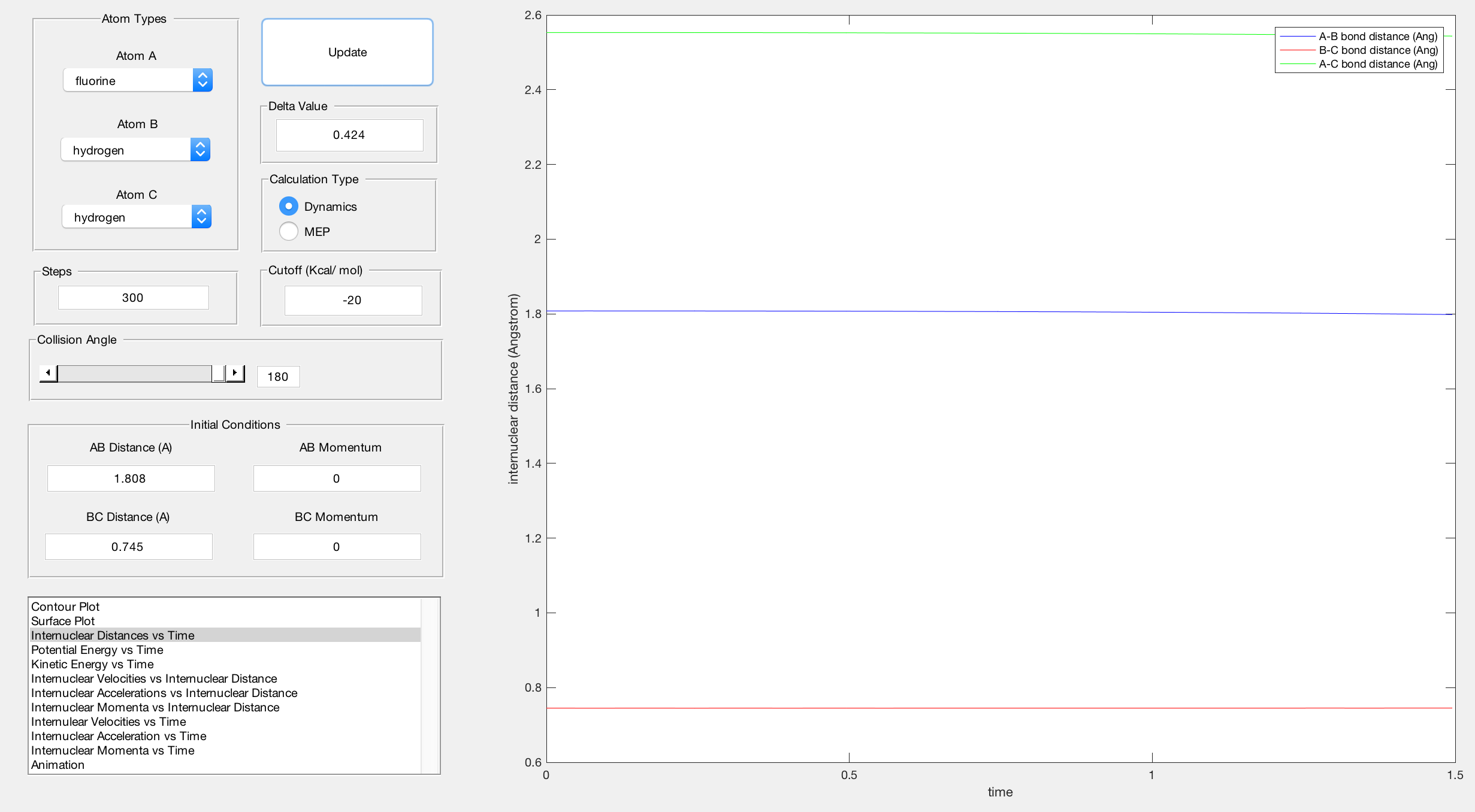Select Kinetic Energy vs Time entry
Viewport: 1475px width, 812px height.
pyautogui.click(x=92, y=664)
